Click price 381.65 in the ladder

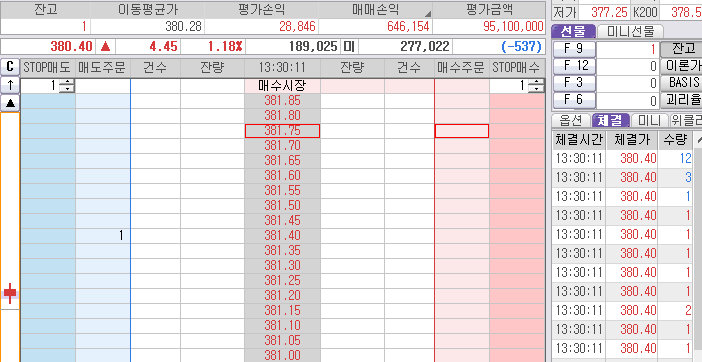tap(282, 161)
